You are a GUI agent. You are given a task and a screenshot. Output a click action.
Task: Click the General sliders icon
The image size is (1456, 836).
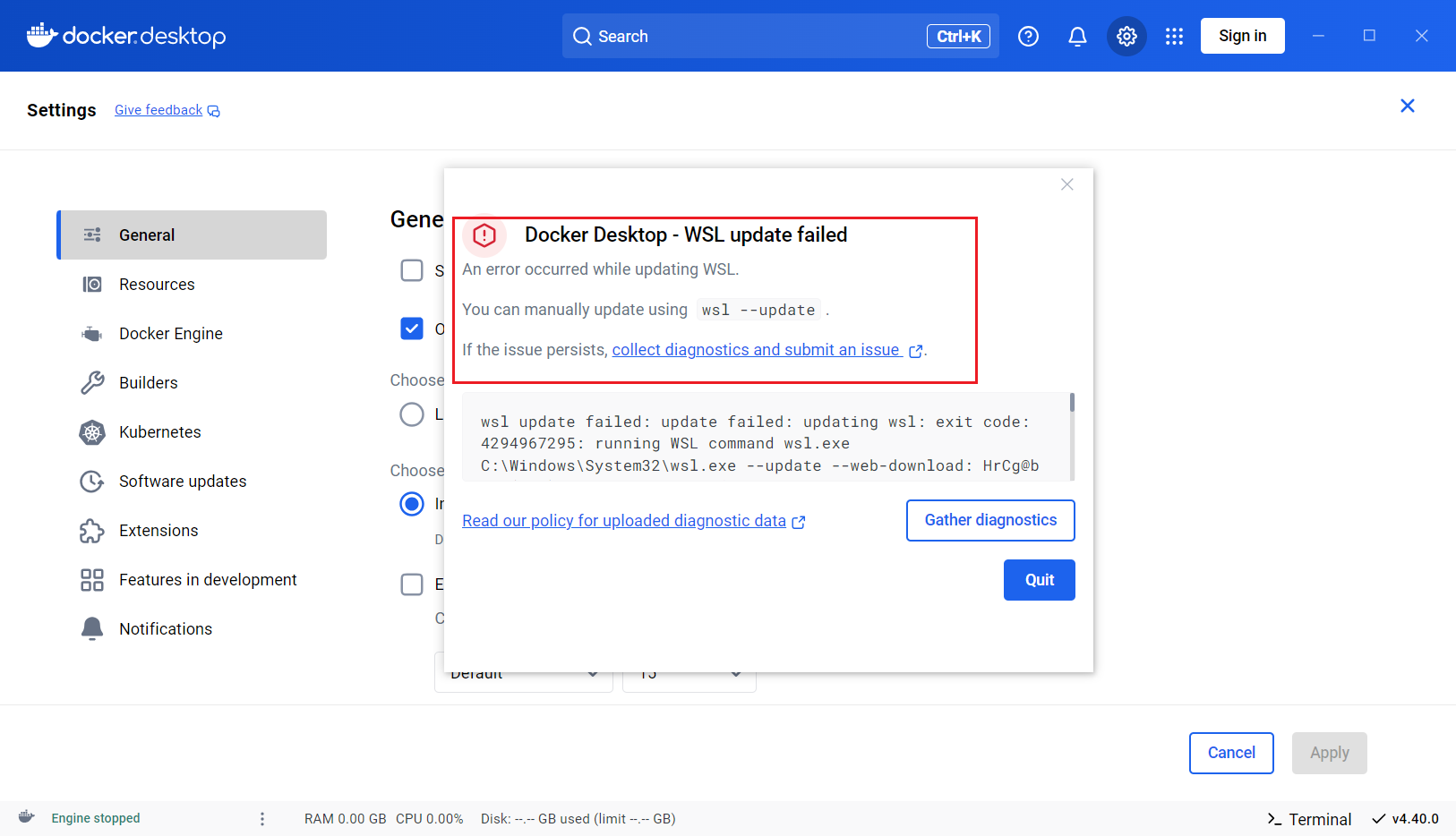(92, 235)
